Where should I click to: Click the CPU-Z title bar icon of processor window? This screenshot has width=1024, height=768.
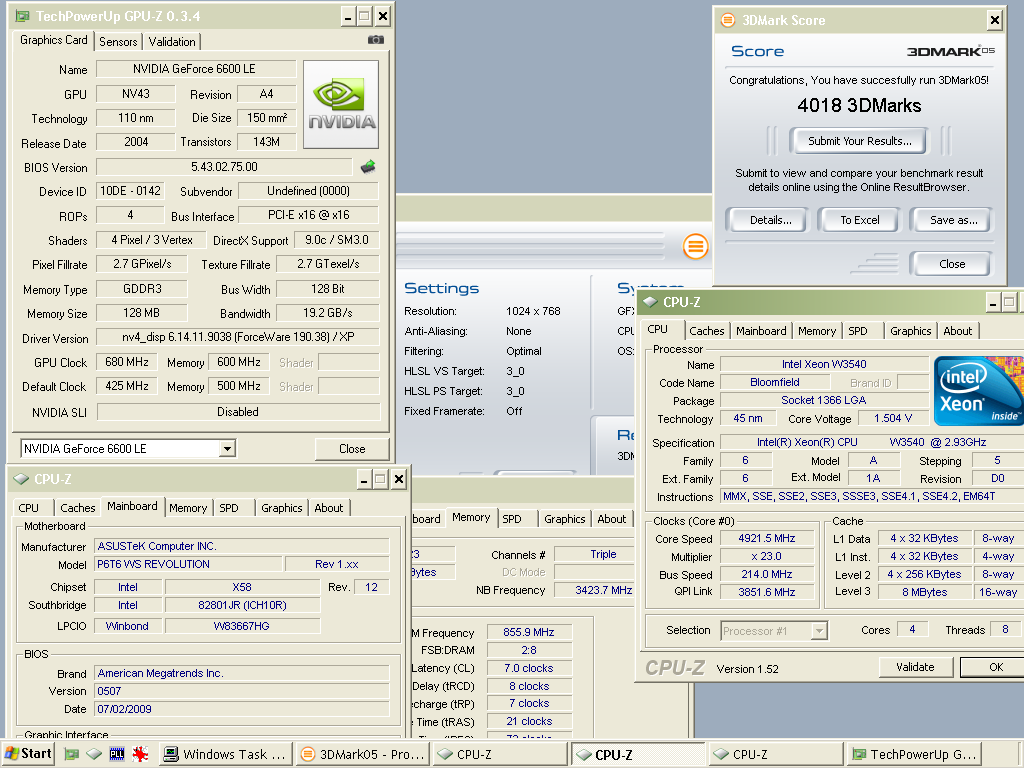650,302
